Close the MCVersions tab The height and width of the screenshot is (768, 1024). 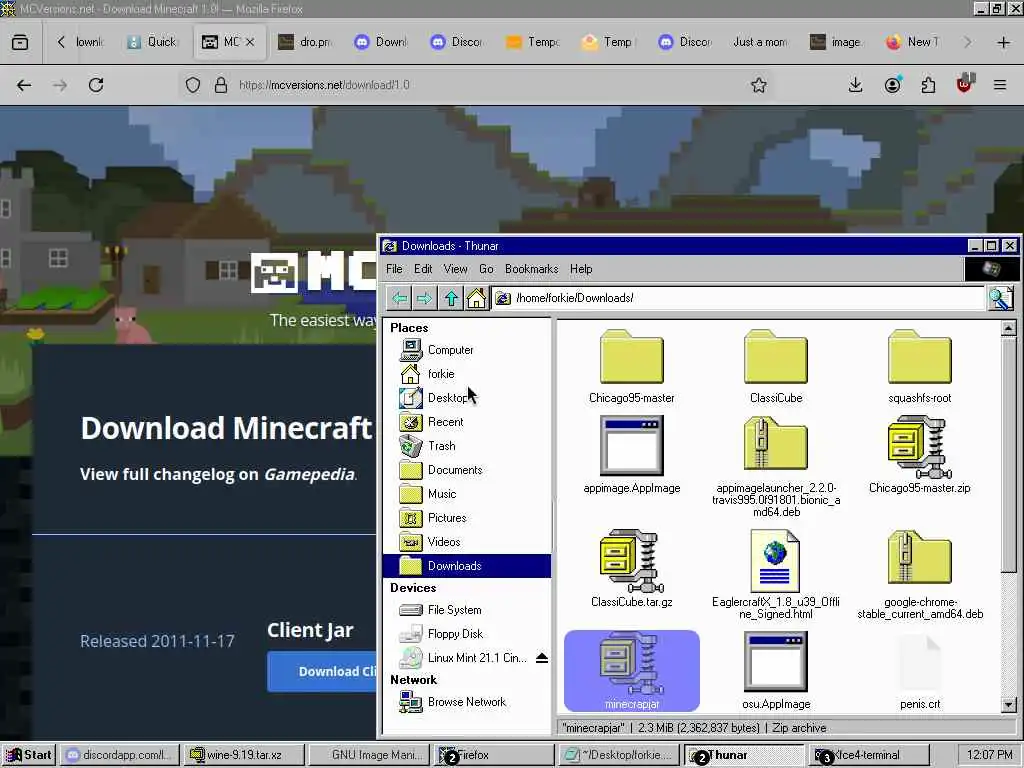[250, 42]
